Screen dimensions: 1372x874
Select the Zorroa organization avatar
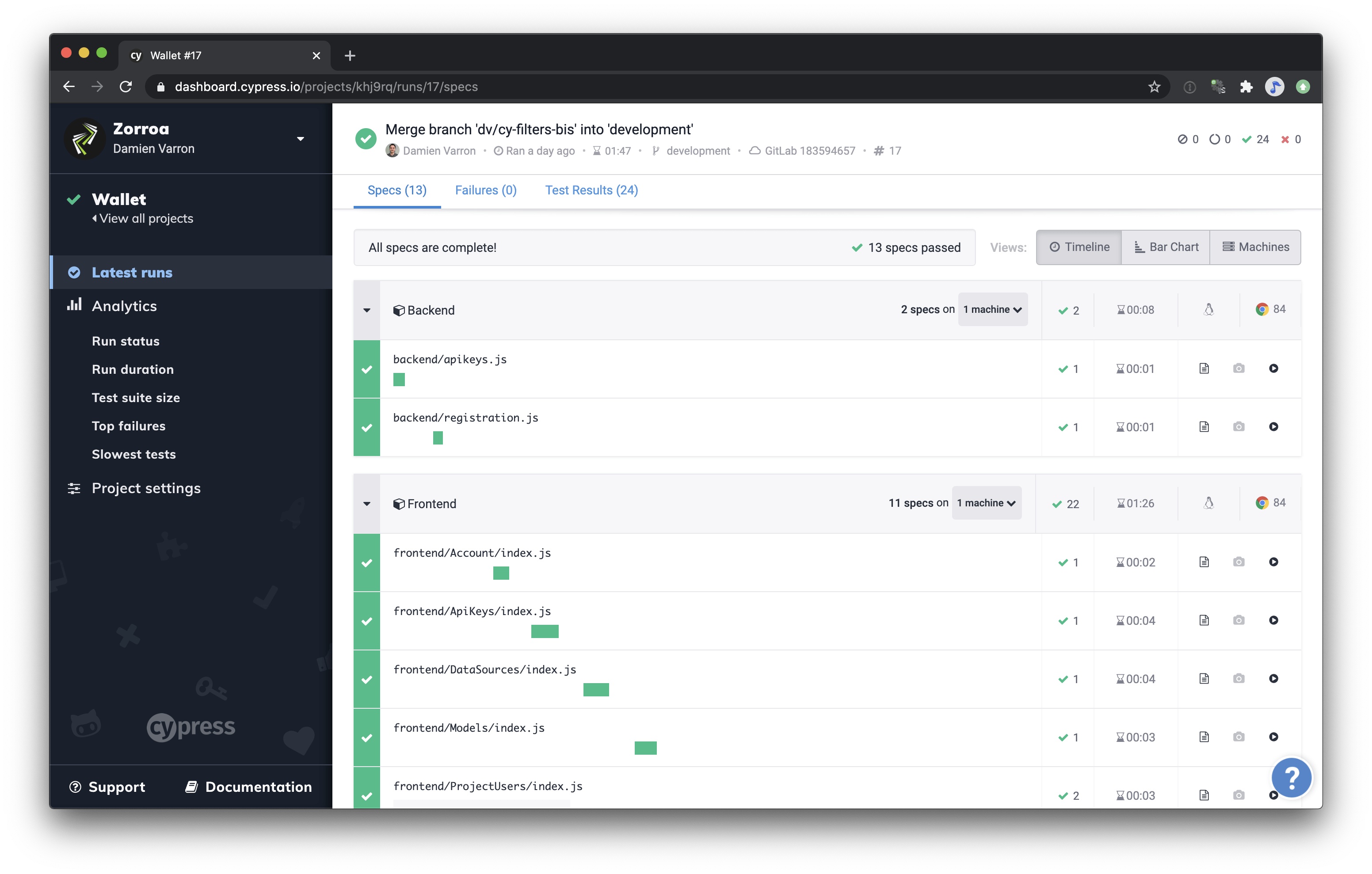pyautogui.click(x=84, y=138)
